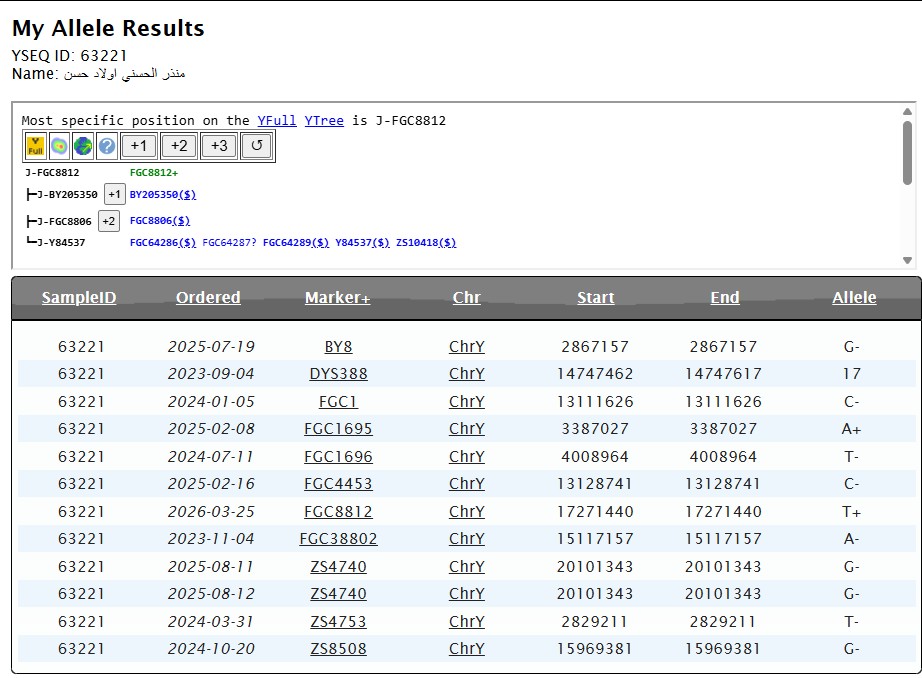922x678 pixels.
Task: Open the FGC1696 marker link
Action: coord(338,456)
